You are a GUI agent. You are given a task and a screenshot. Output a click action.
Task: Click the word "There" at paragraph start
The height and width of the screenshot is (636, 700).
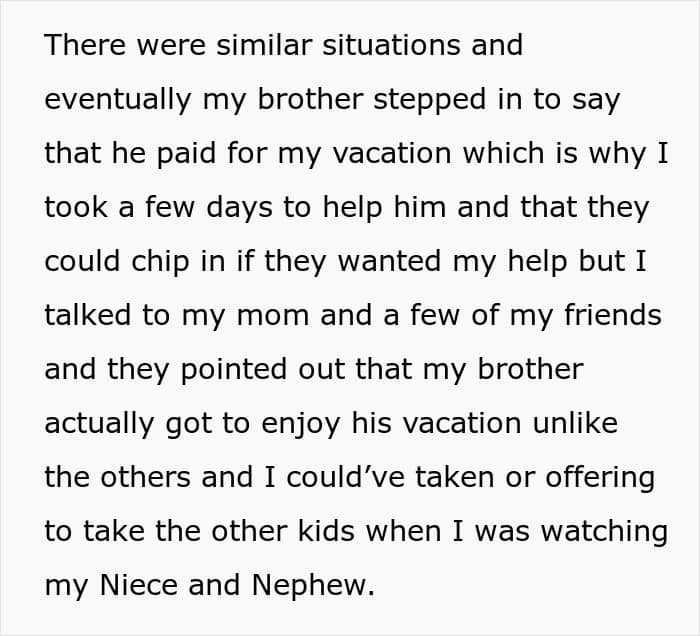tap(85, 45)
